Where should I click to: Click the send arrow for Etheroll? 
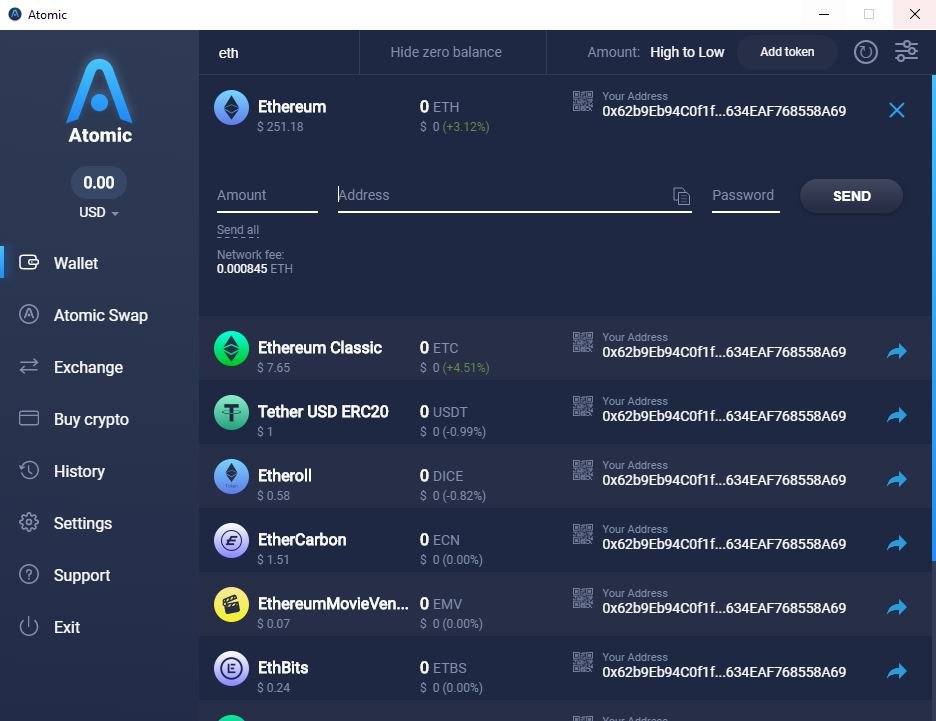point(897,479)
